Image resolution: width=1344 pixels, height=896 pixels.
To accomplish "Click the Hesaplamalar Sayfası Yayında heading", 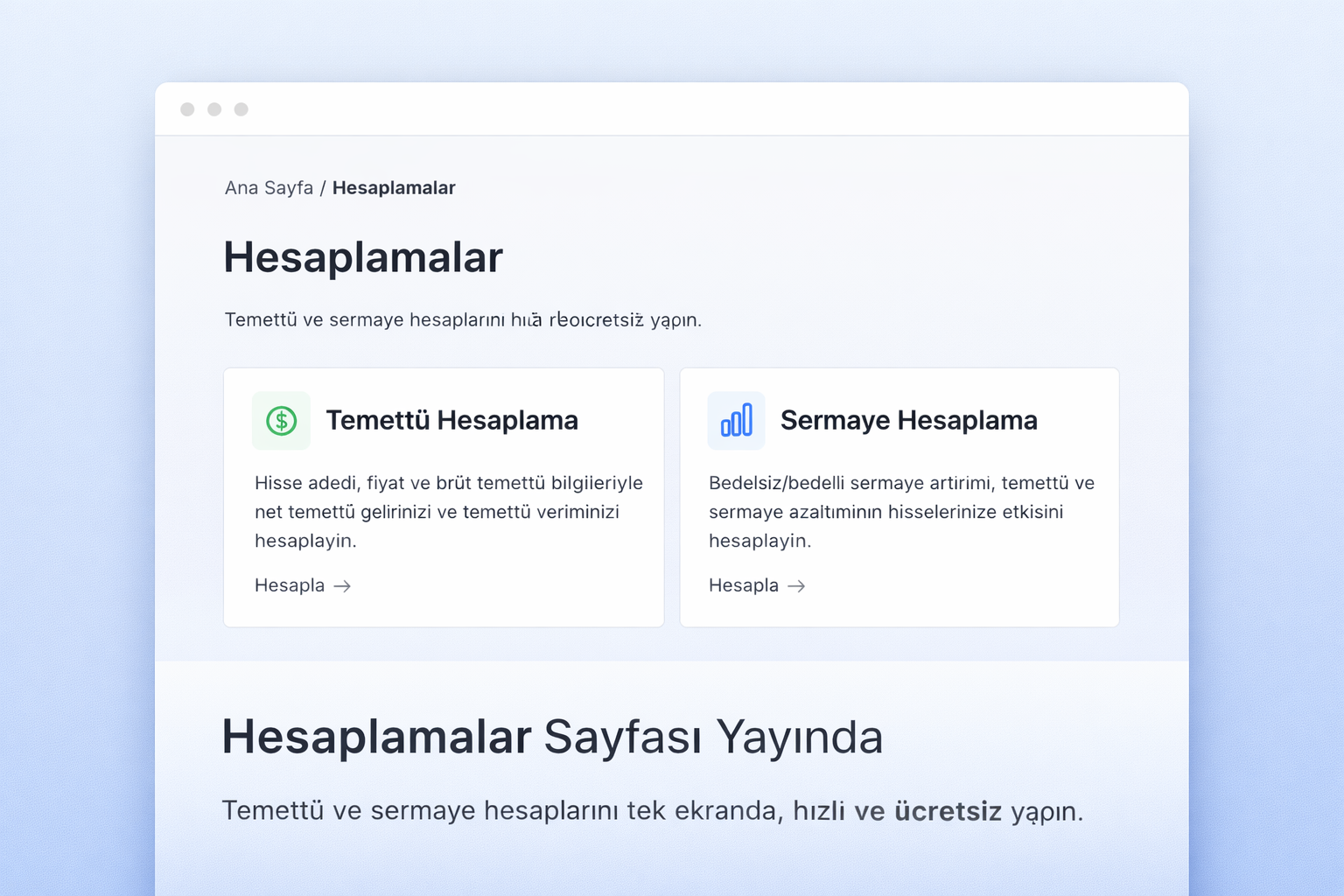I will [553, 737].
